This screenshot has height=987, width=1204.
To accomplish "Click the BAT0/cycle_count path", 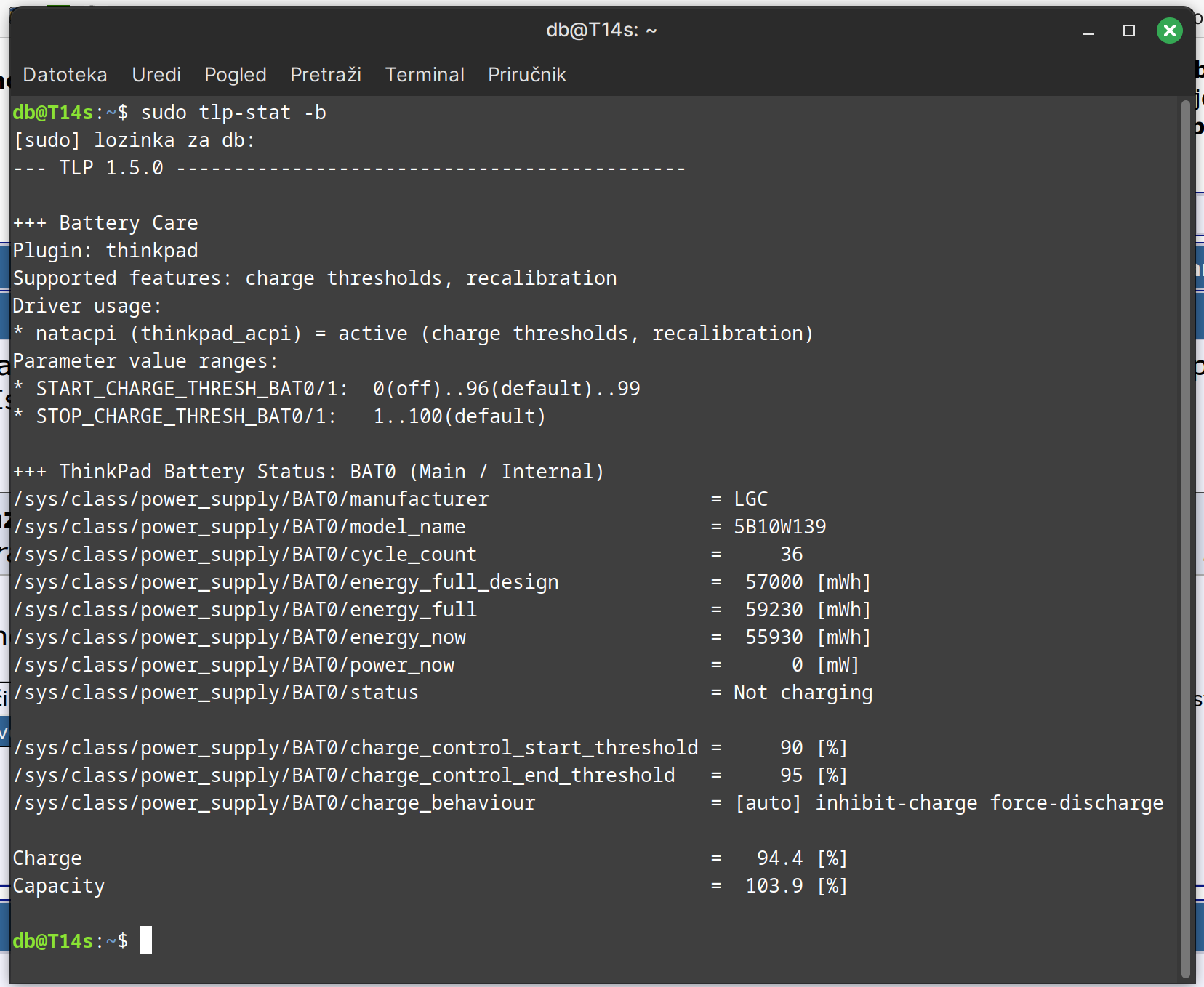I will pyautogui.click(x=245, y=555).
